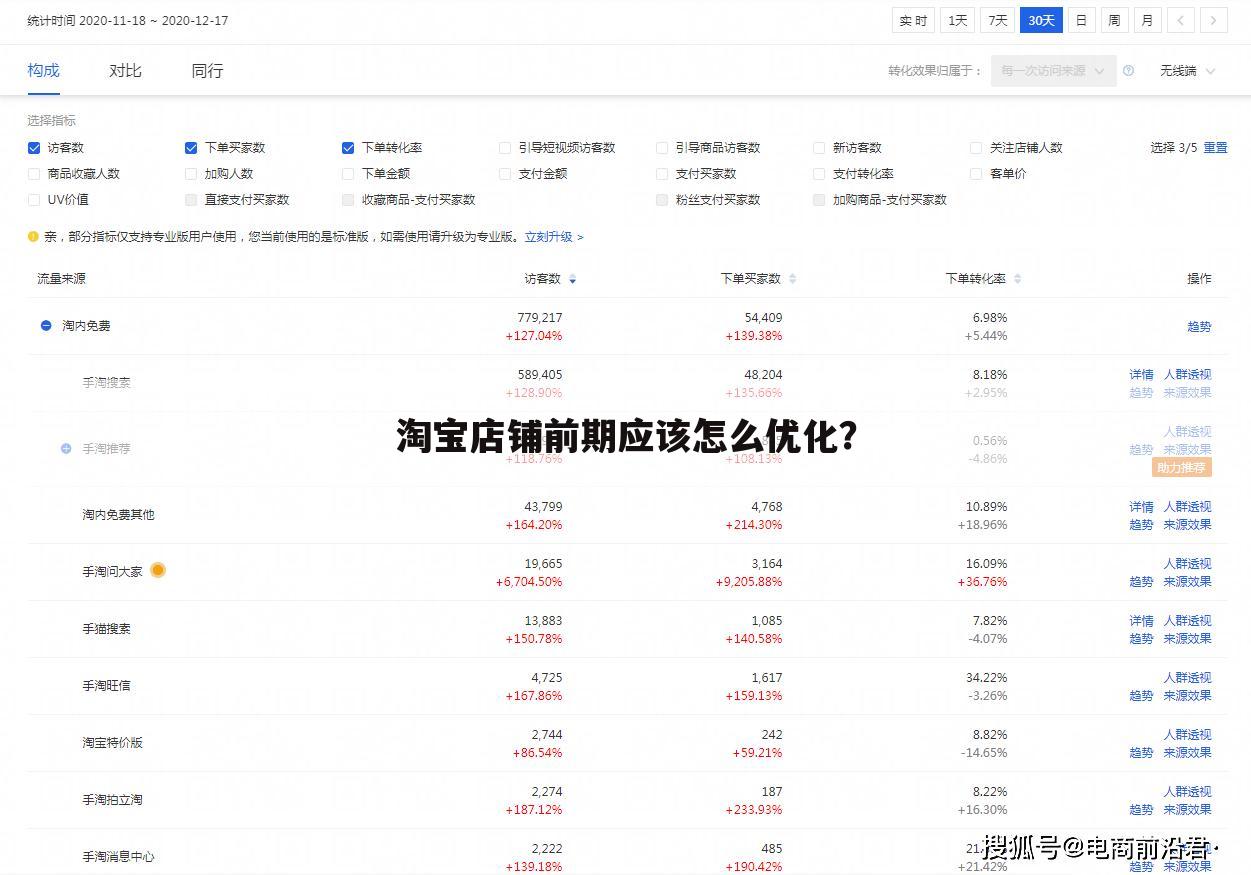This screenshot has width=1251, height=875.
Task: Switch to the 对比 tab
Action: [125, 70]
